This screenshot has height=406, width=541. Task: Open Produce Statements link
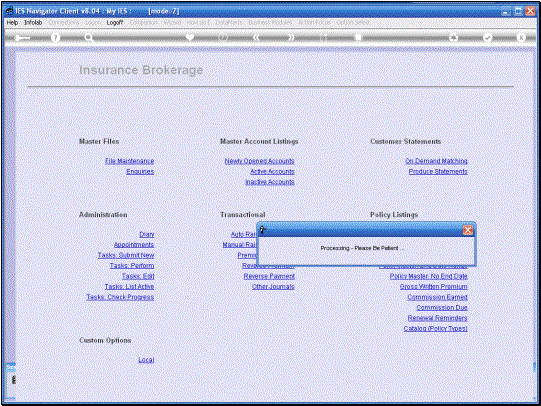click(438, 171)
